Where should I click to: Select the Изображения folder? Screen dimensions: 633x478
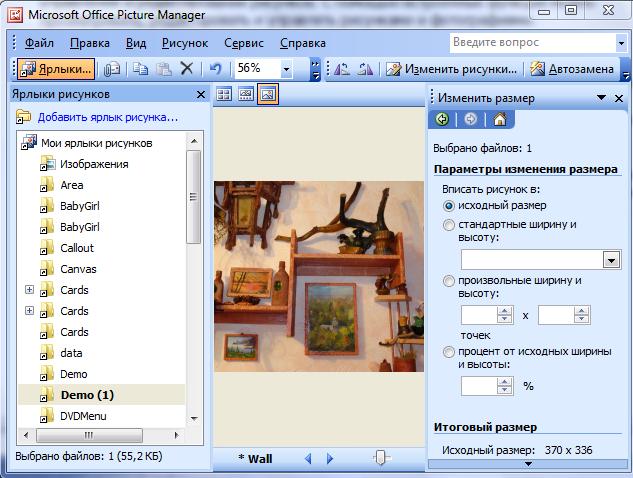point(94,164)
